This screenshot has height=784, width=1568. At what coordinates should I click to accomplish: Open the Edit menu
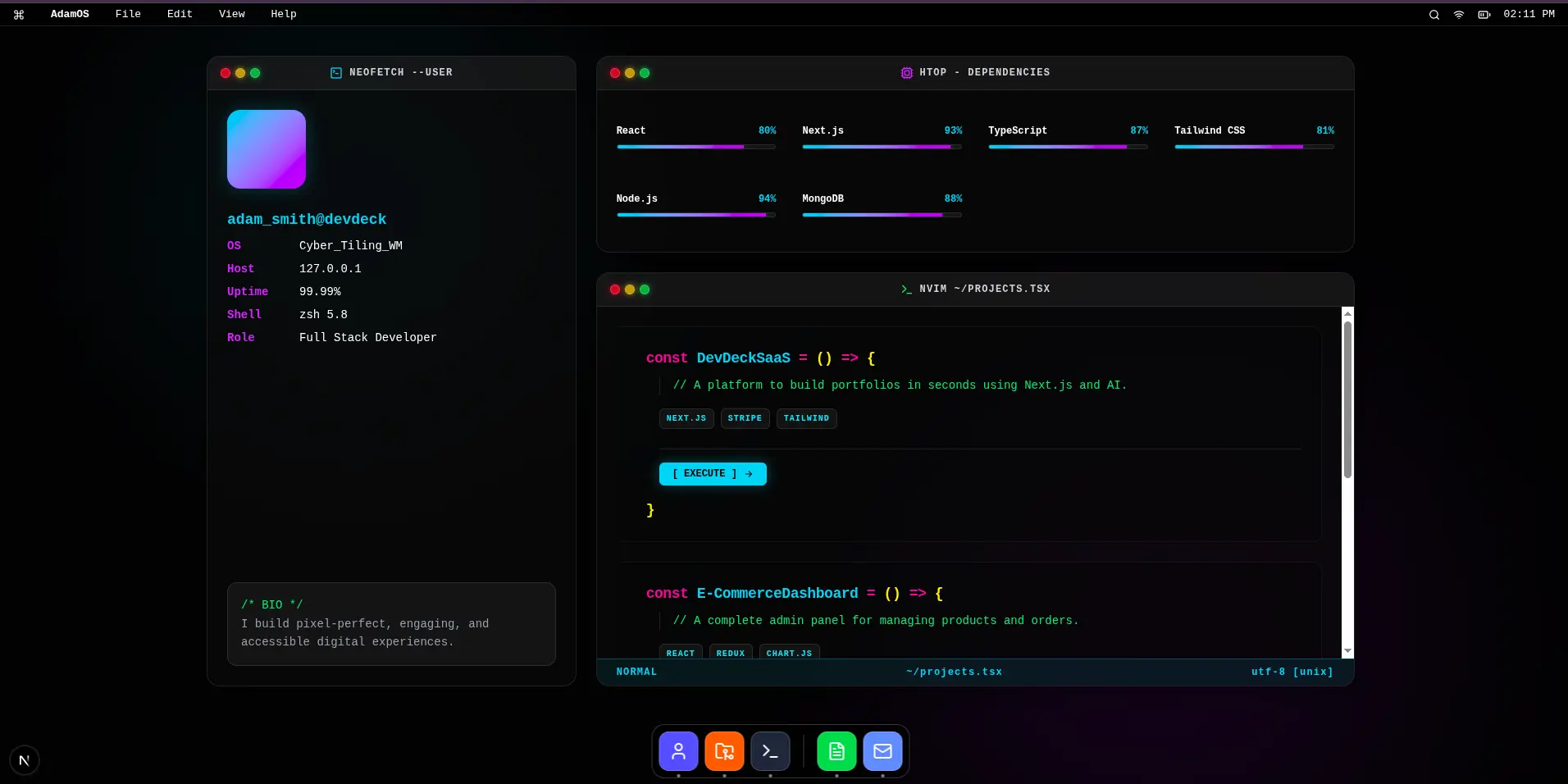[x=180, y=14]
